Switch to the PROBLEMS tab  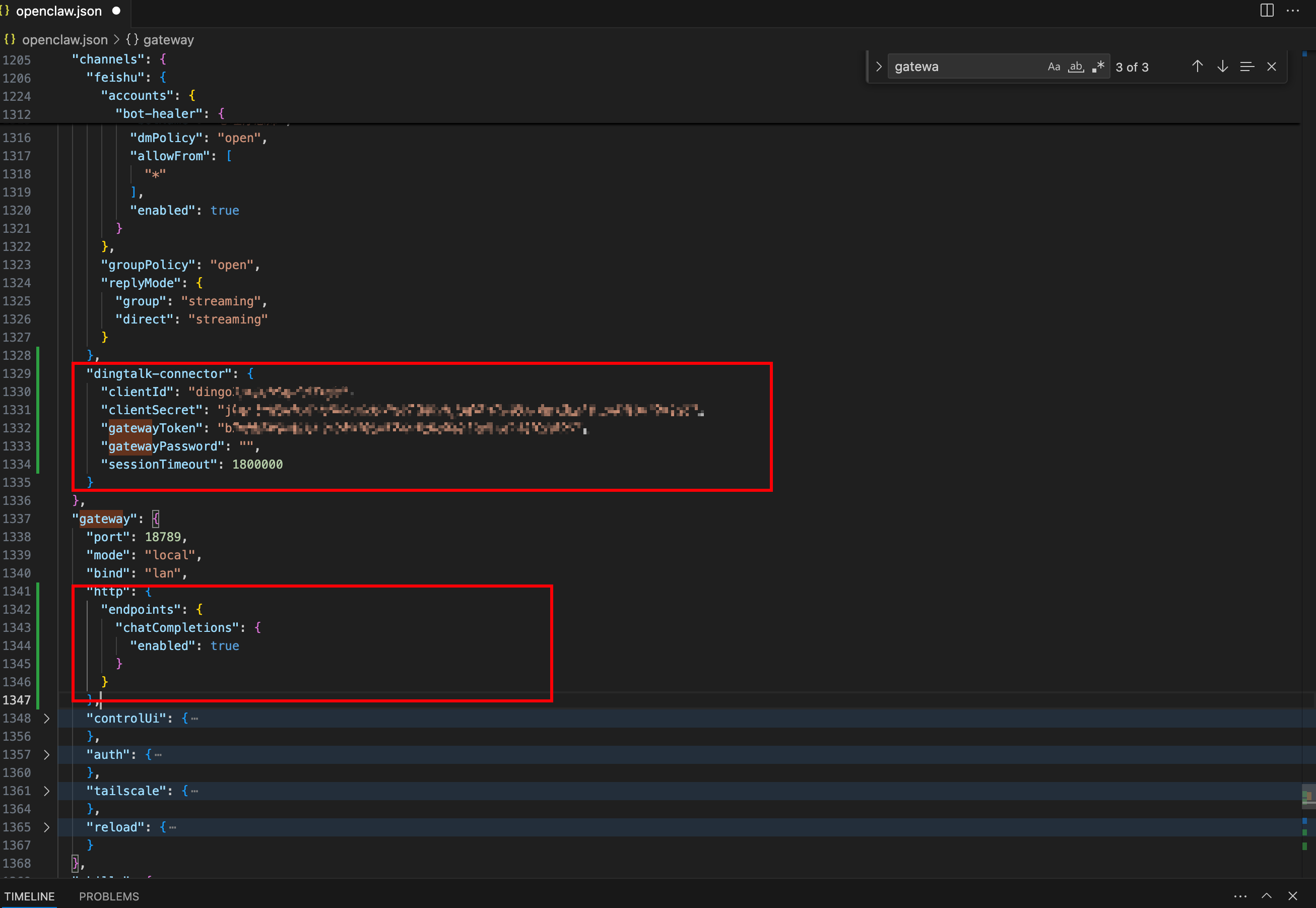tap(109, 896)
